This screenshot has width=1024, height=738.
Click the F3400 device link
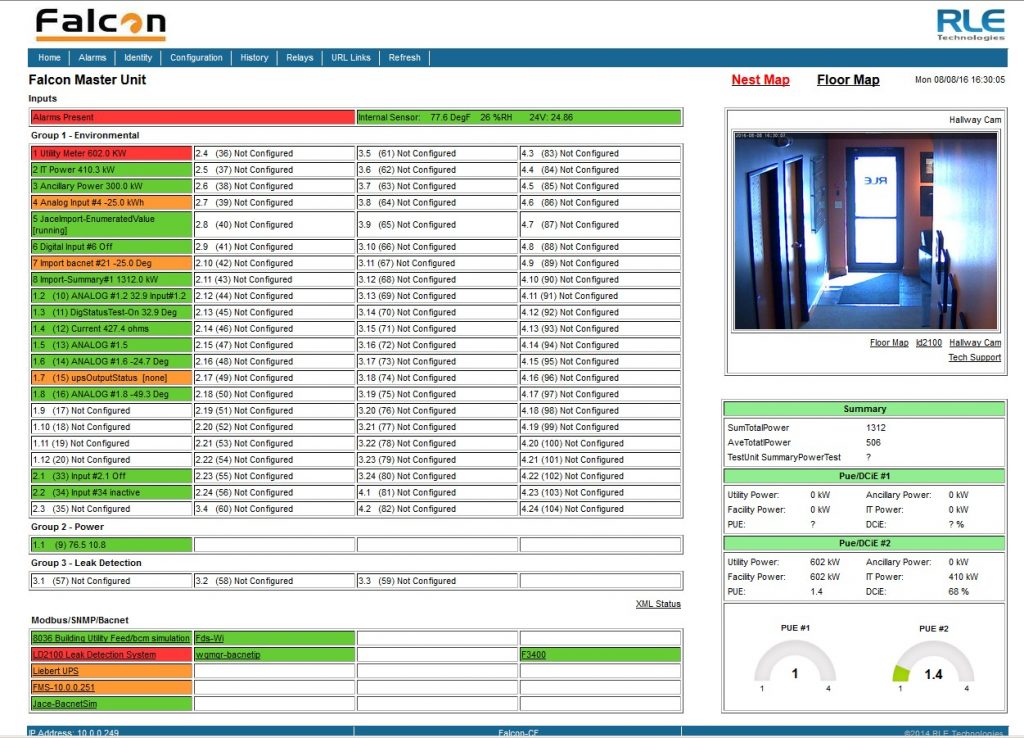535,655
